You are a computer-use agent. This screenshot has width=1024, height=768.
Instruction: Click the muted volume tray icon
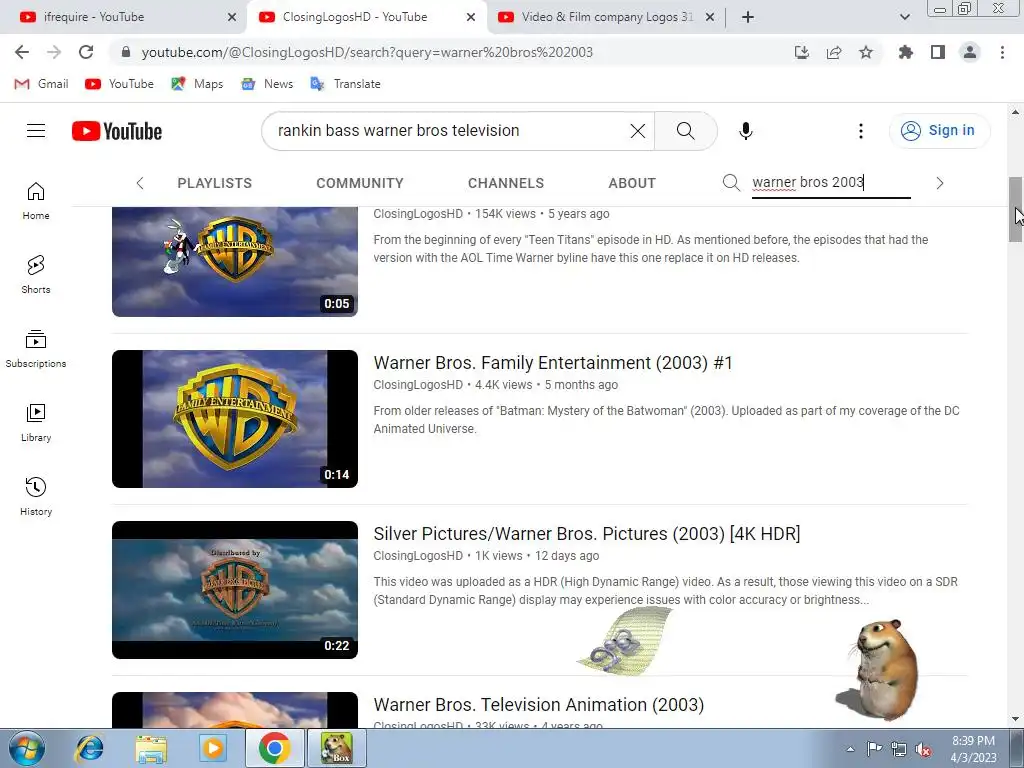[x=923, y=749]
